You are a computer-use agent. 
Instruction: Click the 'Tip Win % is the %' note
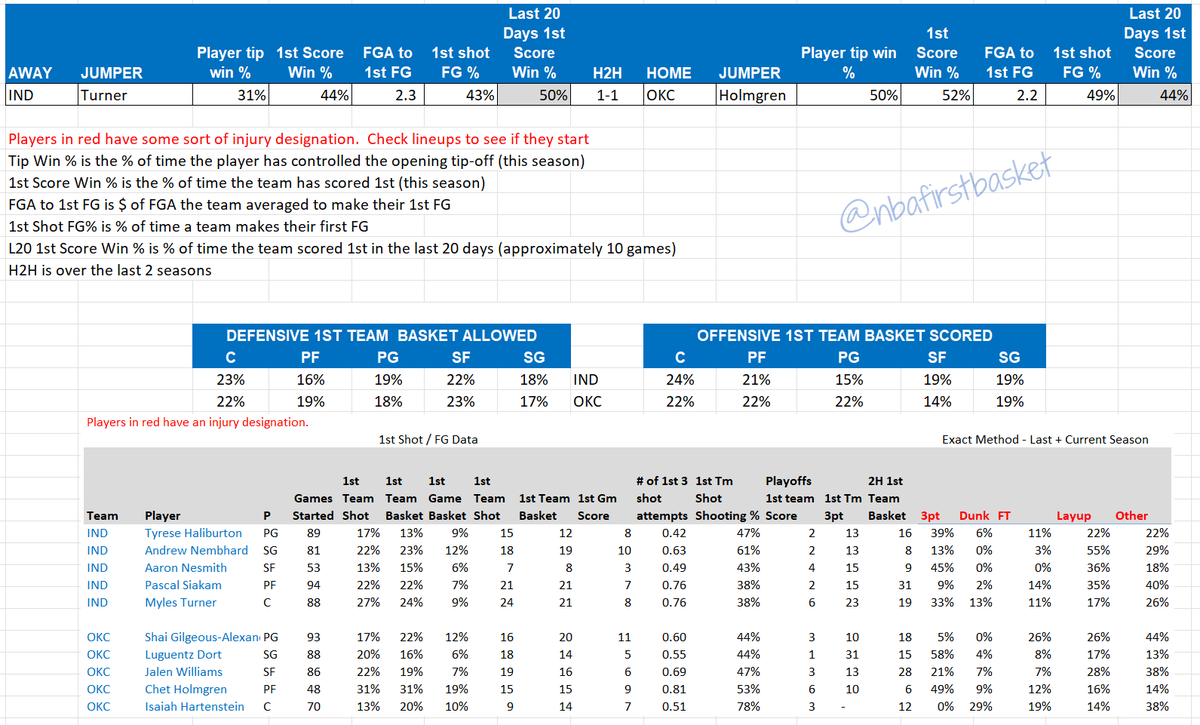(296, 161)
